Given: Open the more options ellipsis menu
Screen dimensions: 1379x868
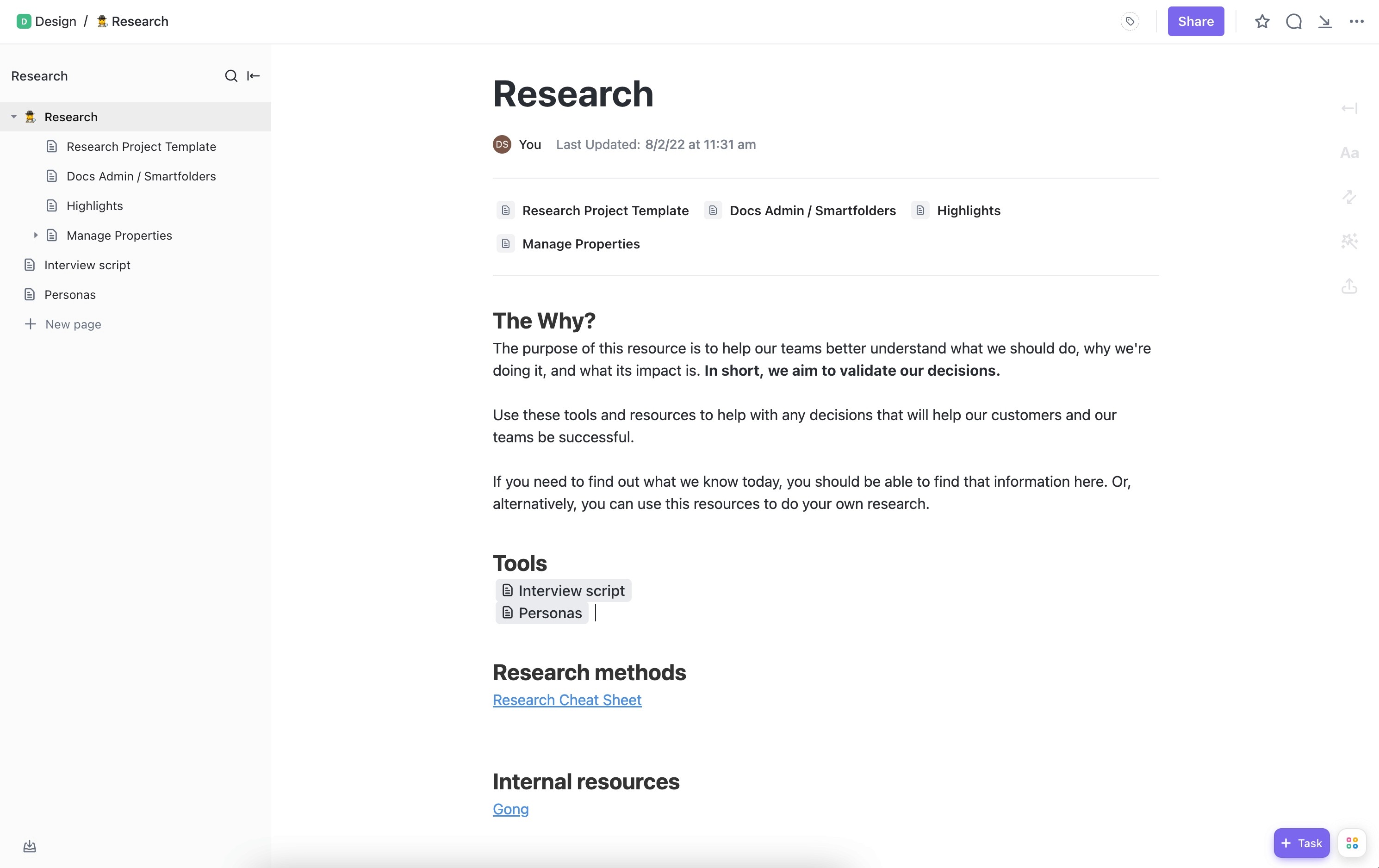Looking at the screenshot, I should [x=1356, y=22].
